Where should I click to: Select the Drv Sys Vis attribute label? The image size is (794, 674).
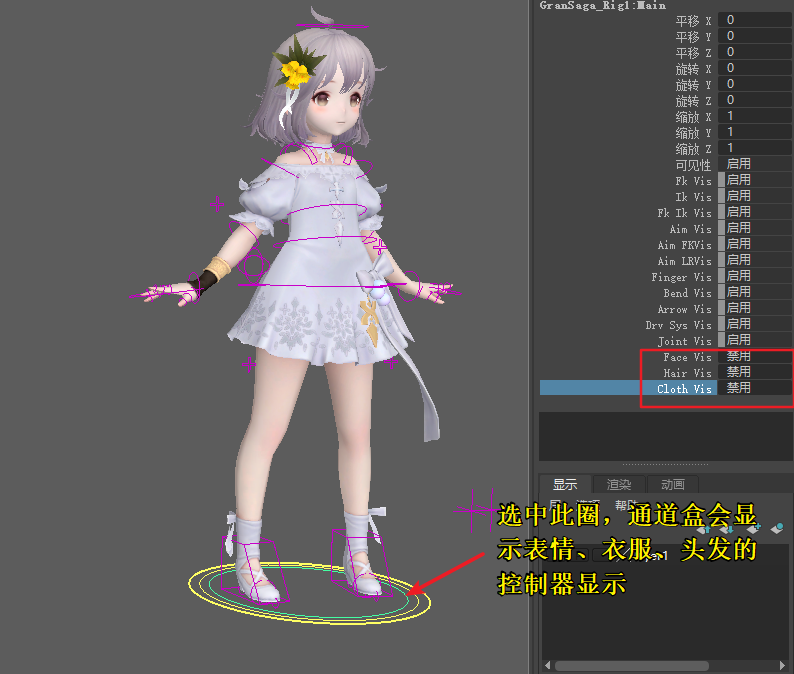pyautogui.click(x=679, y=325)
